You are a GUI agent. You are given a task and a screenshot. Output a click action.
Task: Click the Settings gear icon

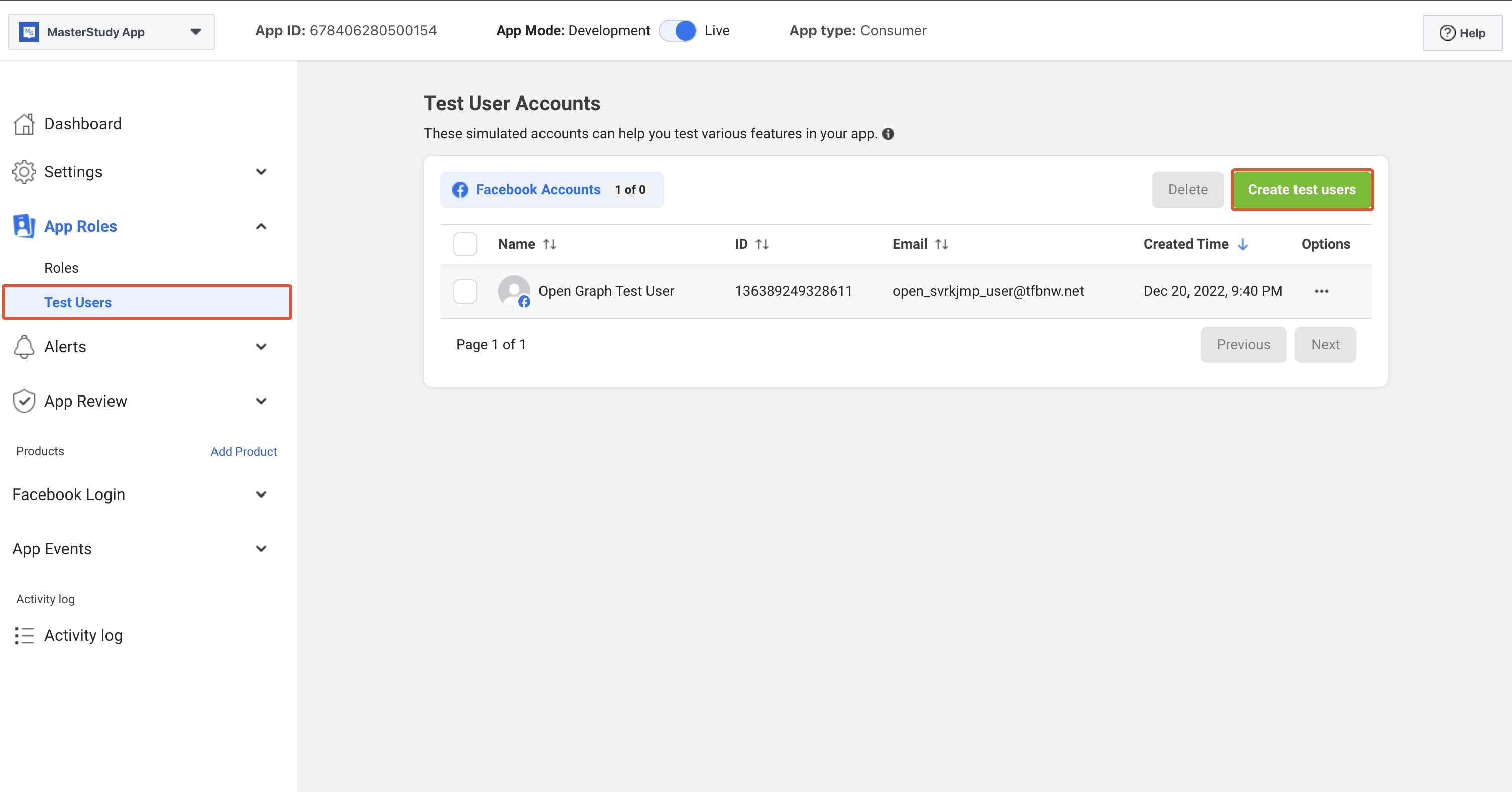[x=24, y=172]
